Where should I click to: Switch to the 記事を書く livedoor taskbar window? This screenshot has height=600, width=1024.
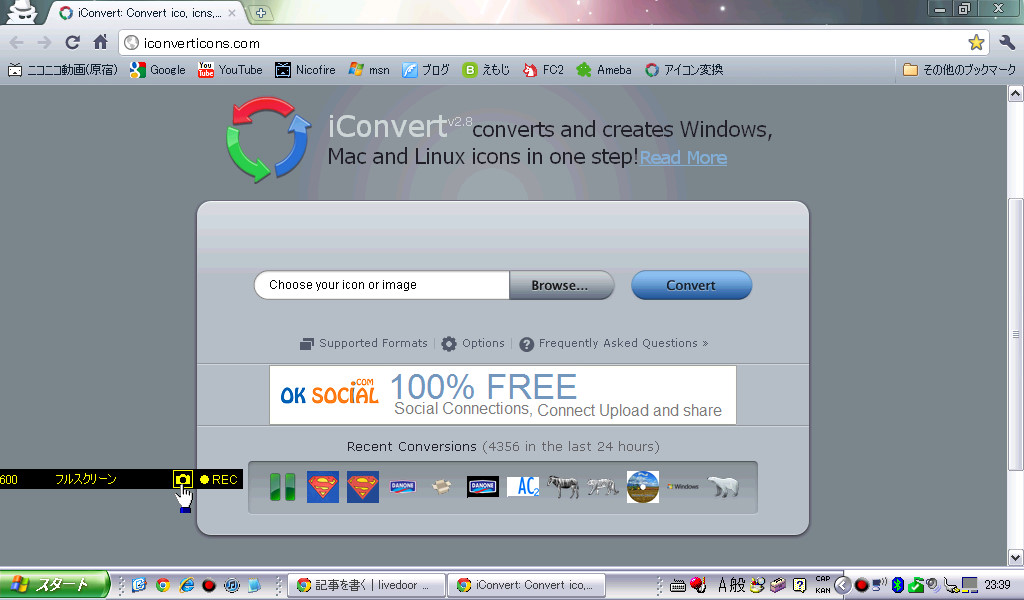click(x=366, y=585)
